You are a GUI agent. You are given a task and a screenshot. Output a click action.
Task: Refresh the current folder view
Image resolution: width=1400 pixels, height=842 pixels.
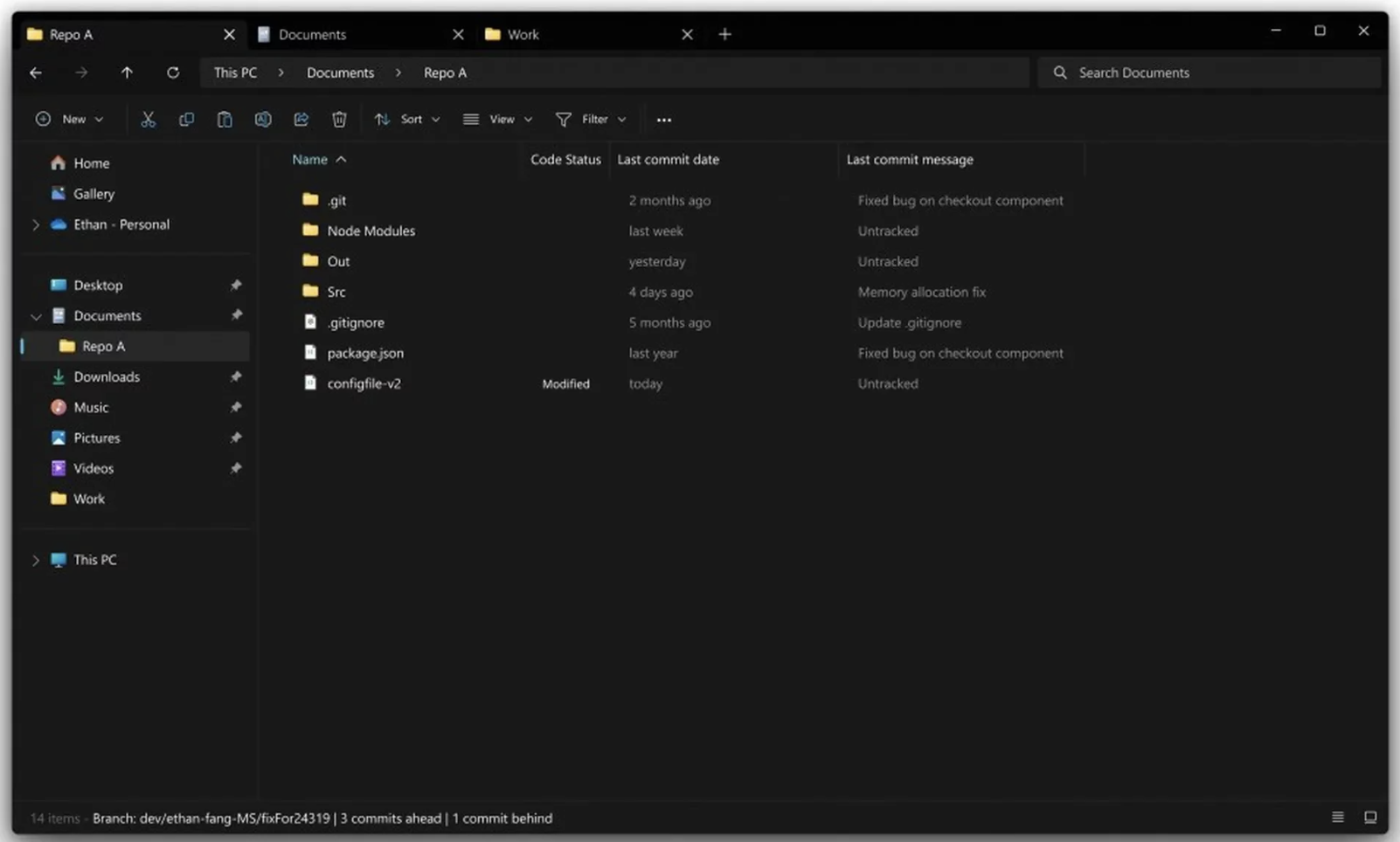pos(173,72)
